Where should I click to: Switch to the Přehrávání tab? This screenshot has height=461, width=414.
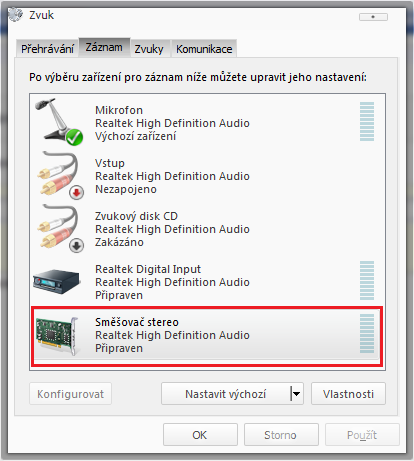coord(47,49)
